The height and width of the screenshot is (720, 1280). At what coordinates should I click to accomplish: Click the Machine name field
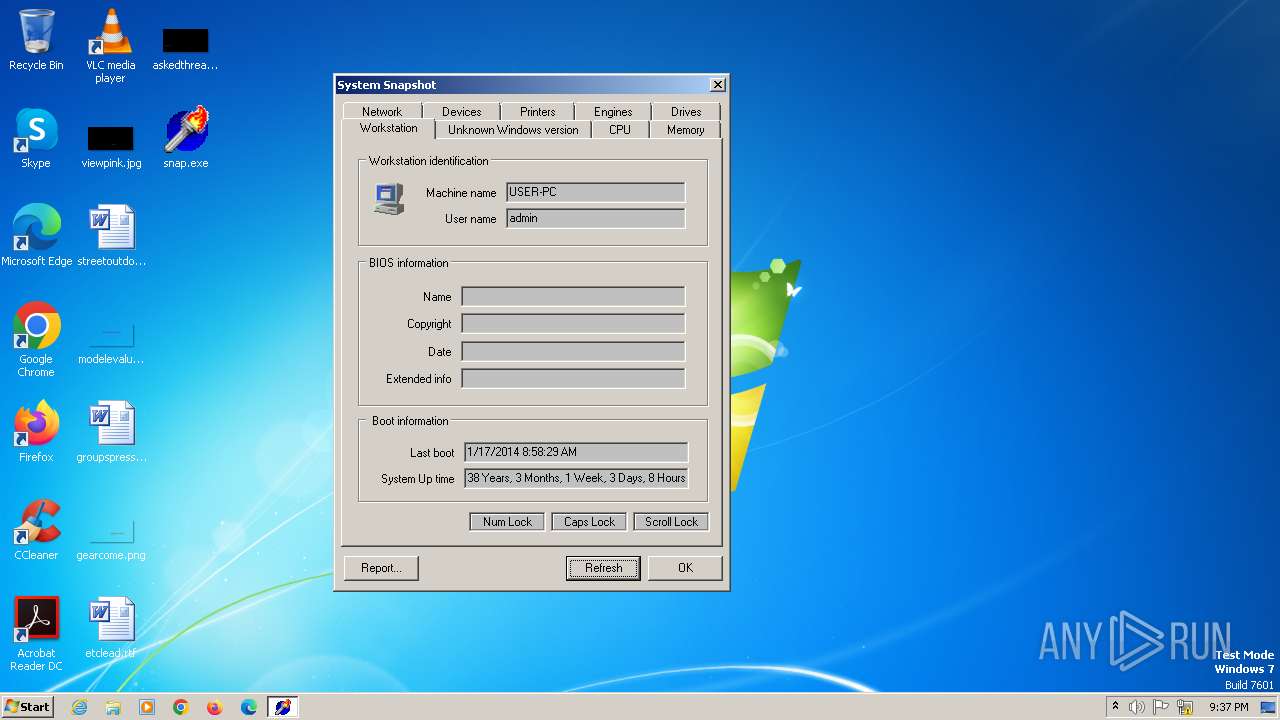(x=596, y=192)
